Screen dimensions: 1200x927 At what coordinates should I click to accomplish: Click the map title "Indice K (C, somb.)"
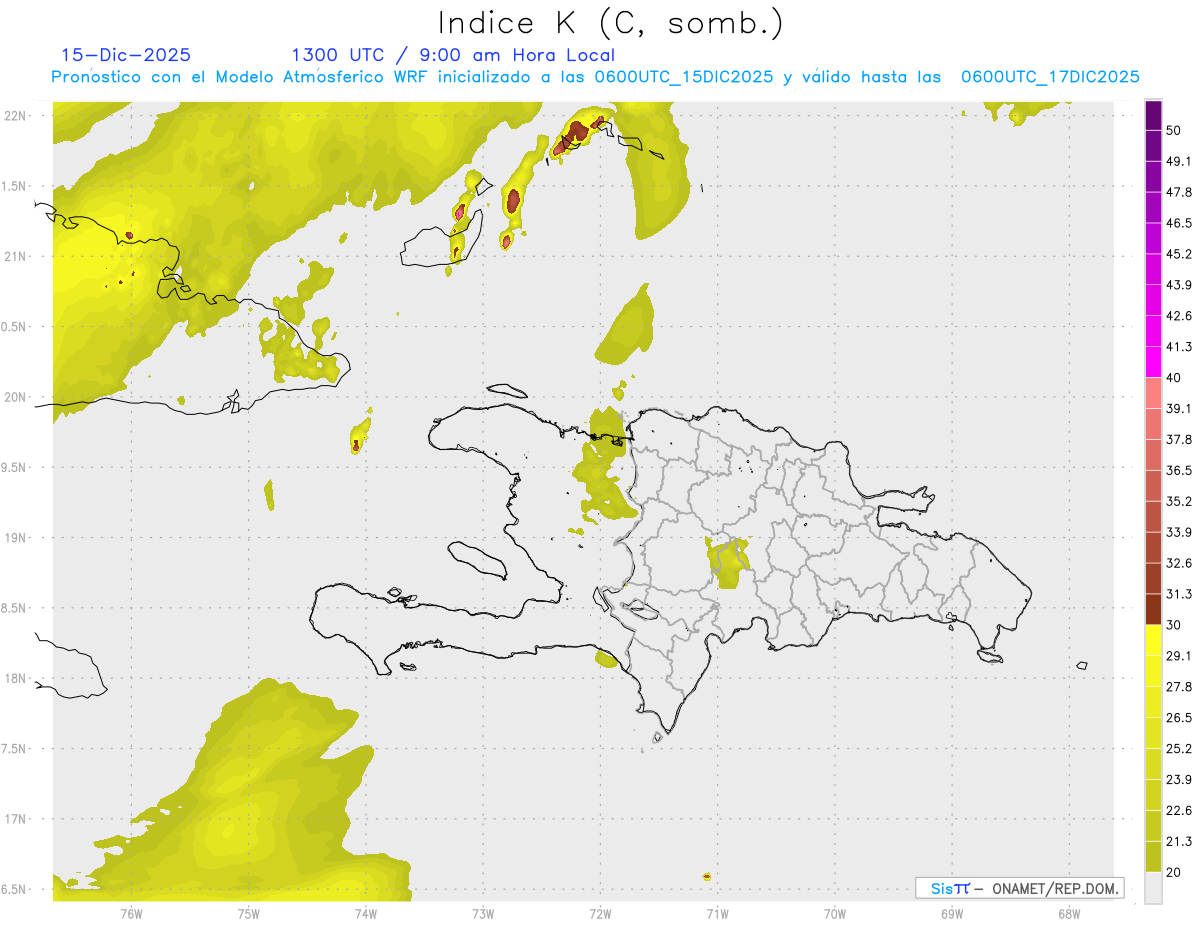pyautogui.click(x=611, y=23)
